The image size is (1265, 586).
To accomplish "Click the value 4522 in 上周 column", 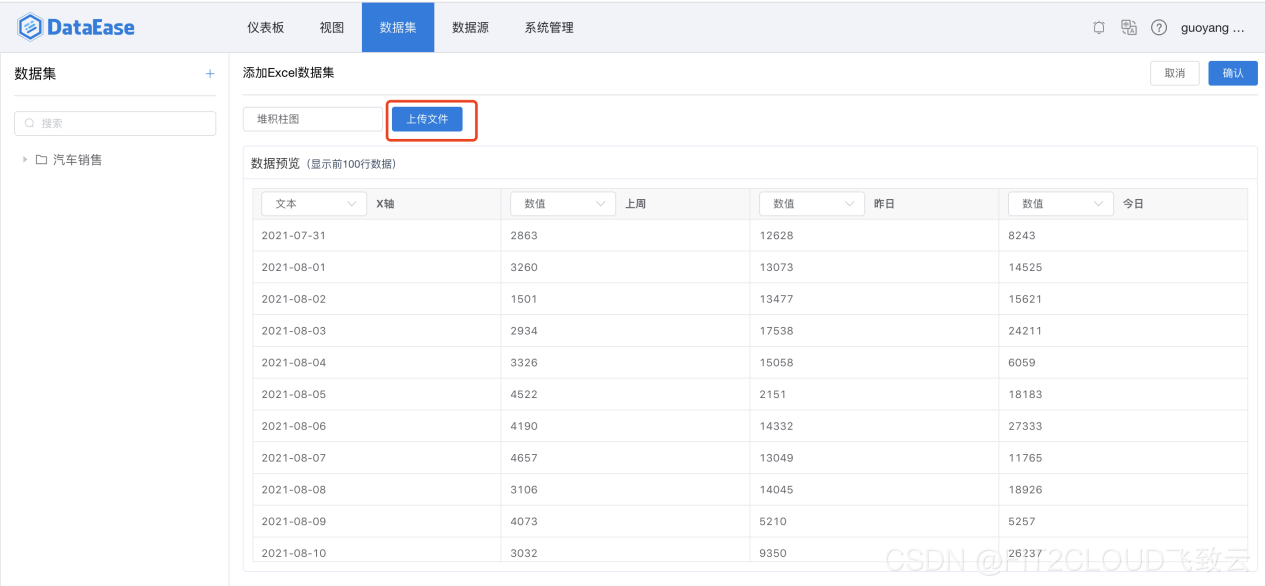I will tap(524, 394).
